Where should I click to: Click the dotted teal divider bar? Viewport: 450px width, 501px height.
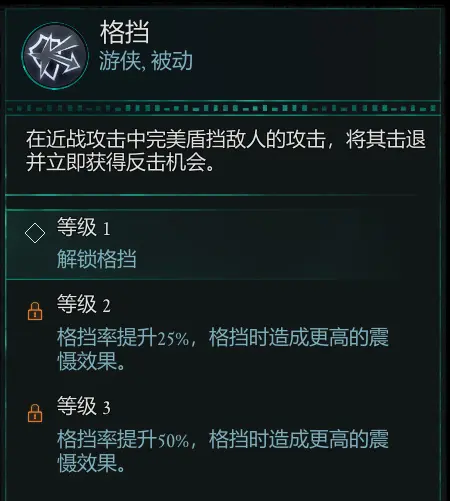coord(223,108)
